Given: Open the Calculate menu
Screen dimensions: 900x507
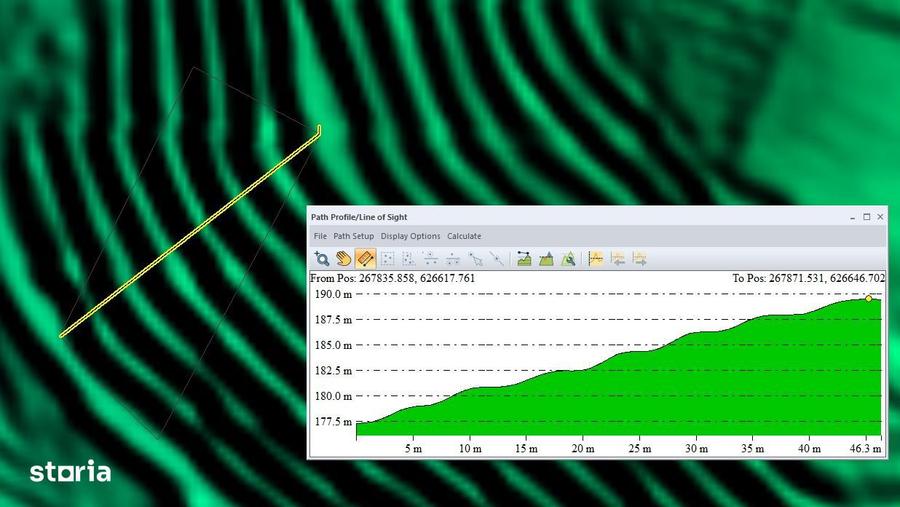Looking at the screenshot, I should [x=464, y=236].
